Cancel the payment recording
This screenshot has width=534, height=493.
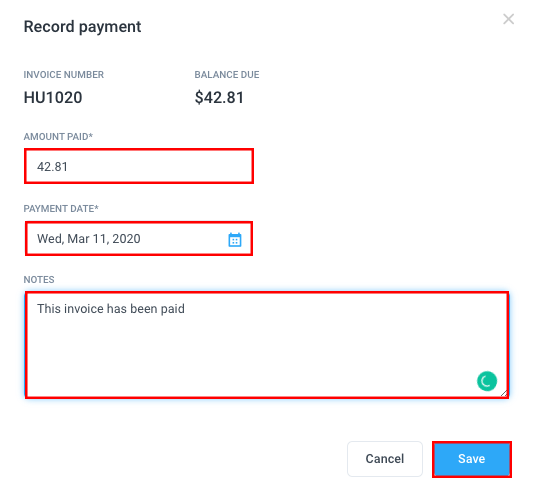pos(385,459)
